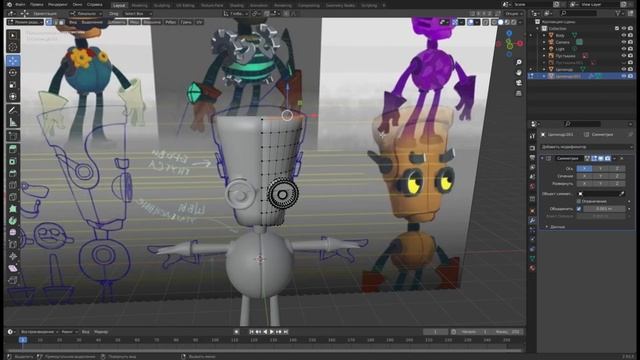Click the play animation button
Screen dimensions: 640x360
[272, 332]
